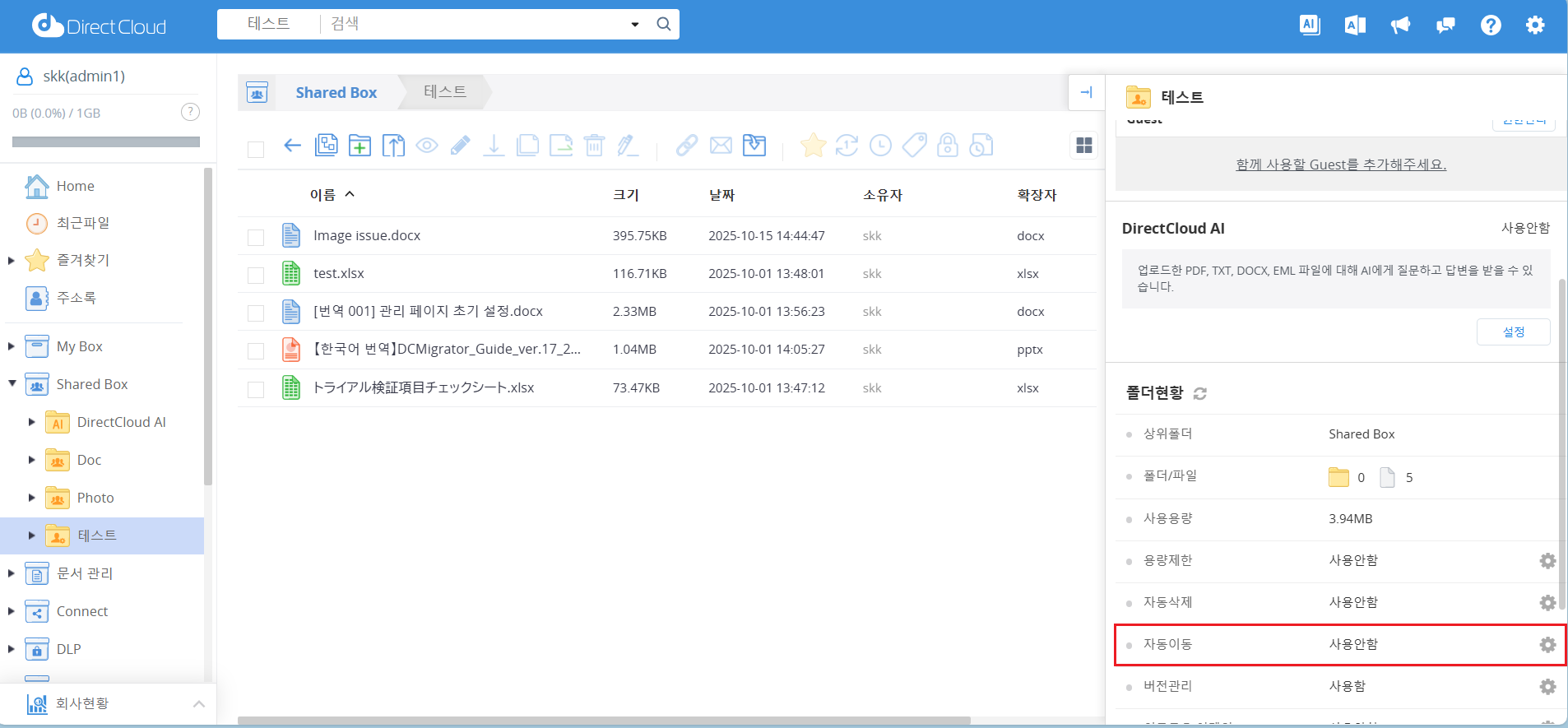The image size is (1568, 728).
Task: Open the announcements megaphone icon in the header
Action: click(1400, 26)
